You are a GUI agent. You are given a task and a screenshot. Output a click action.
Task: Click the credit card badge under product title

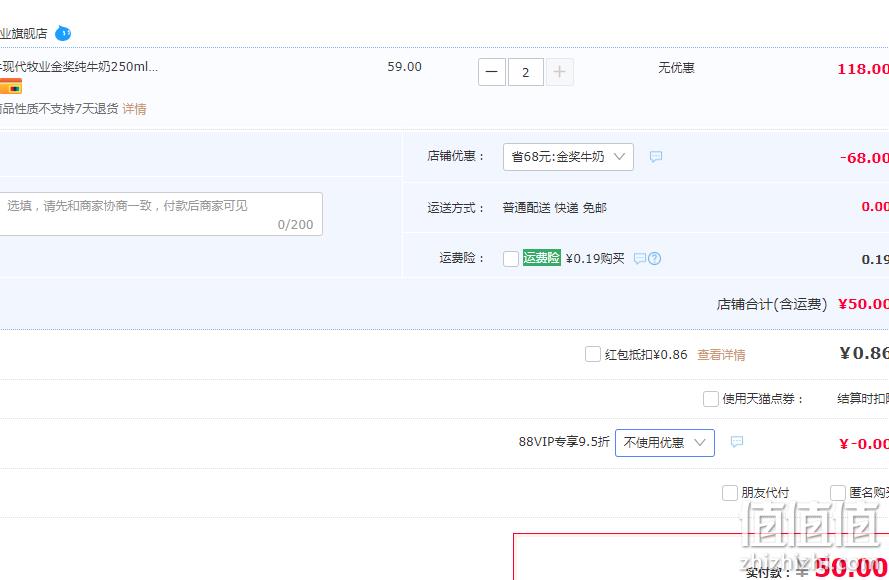pyautogui.click(x=11, y=87)
